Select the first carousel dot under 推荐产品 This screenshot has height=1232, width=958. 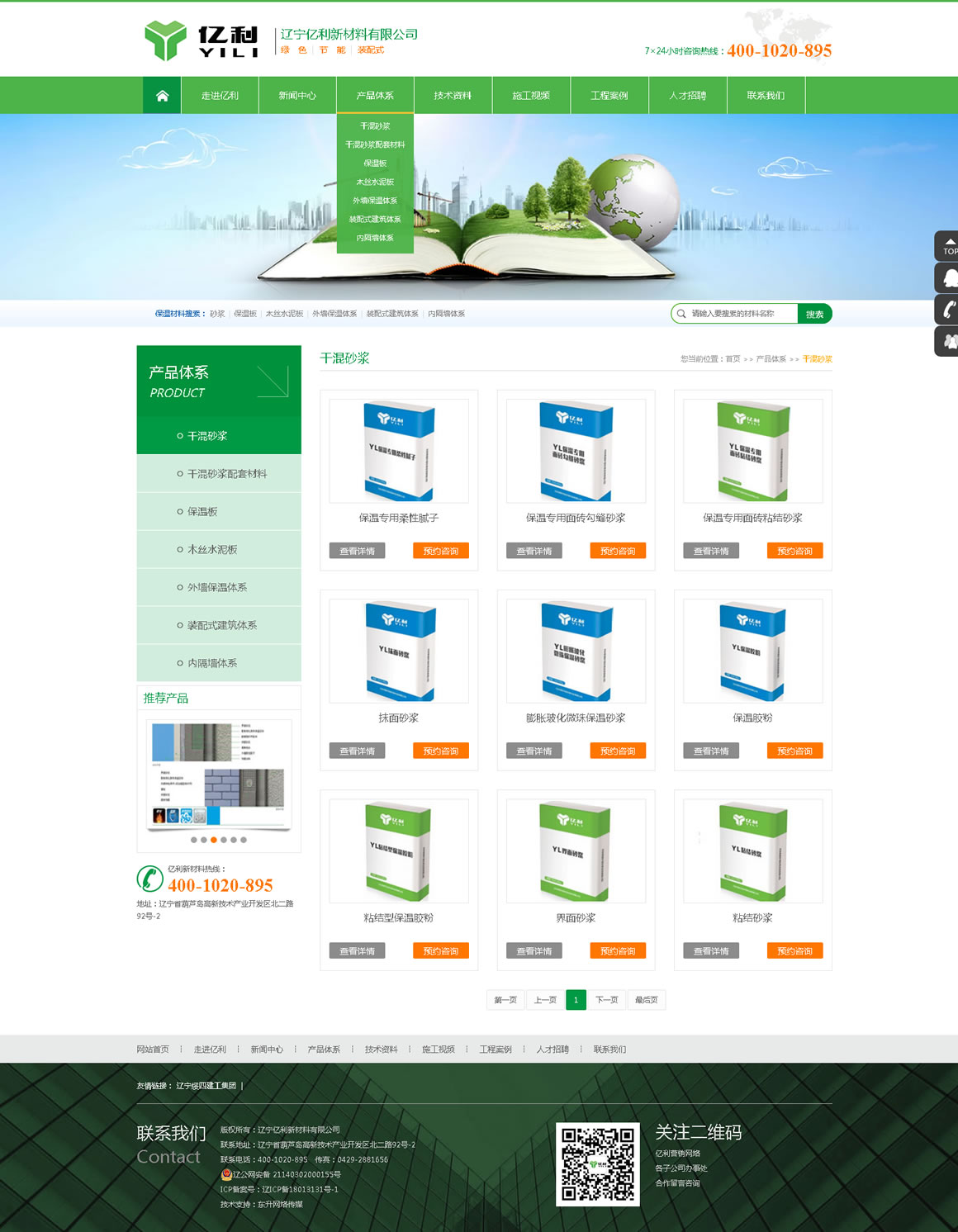click(x=194, y=840)
